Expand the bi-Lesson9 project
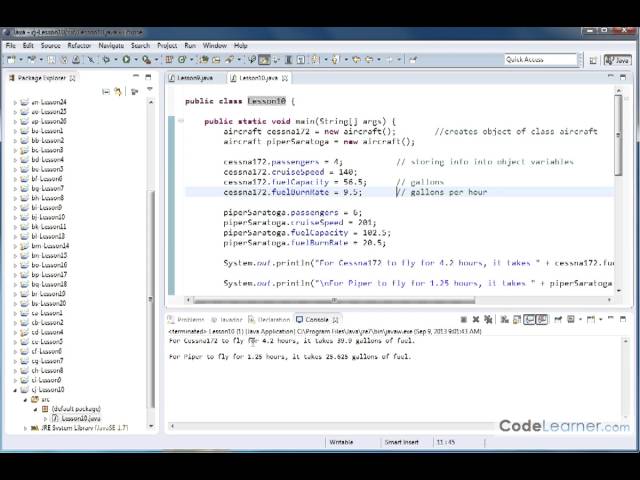640x480 pixels. point(15,208)
